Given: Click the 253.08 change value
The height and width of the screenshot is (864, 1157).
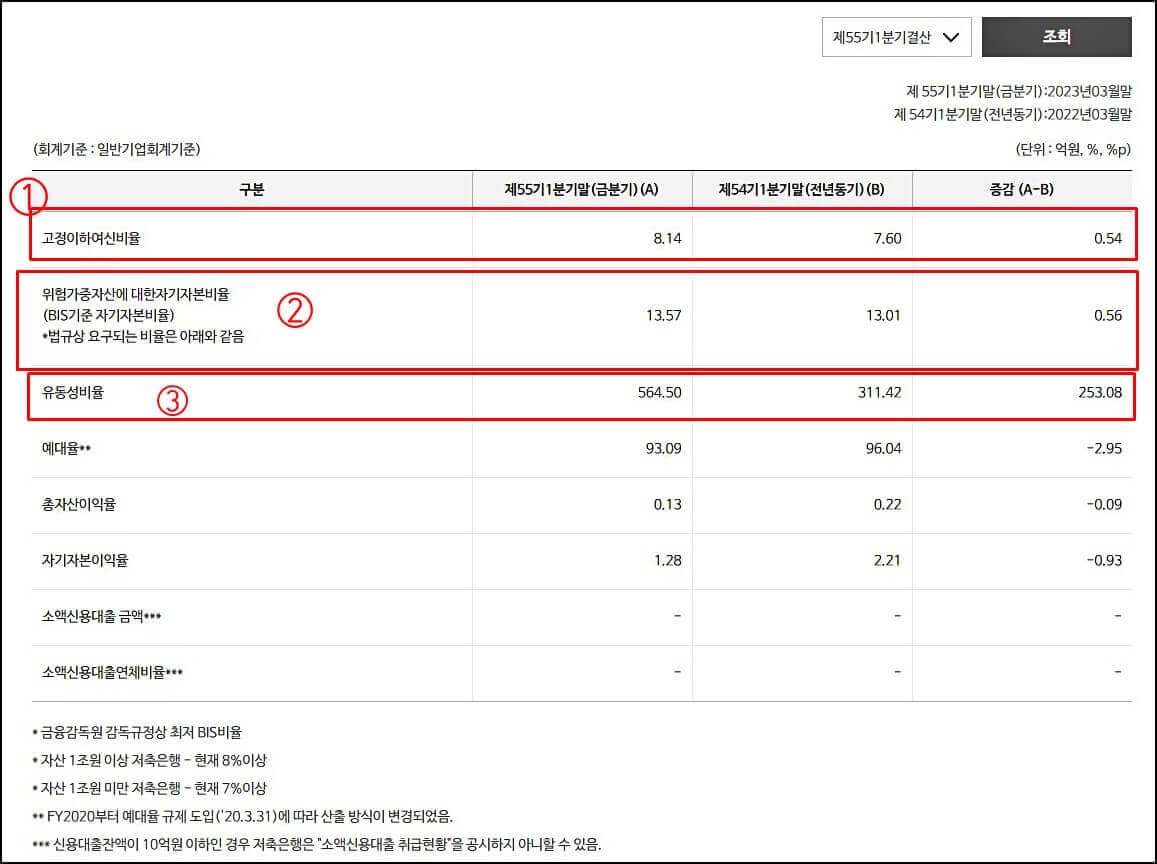Looking at the screenshot, I should click(x=1099, y=393).
